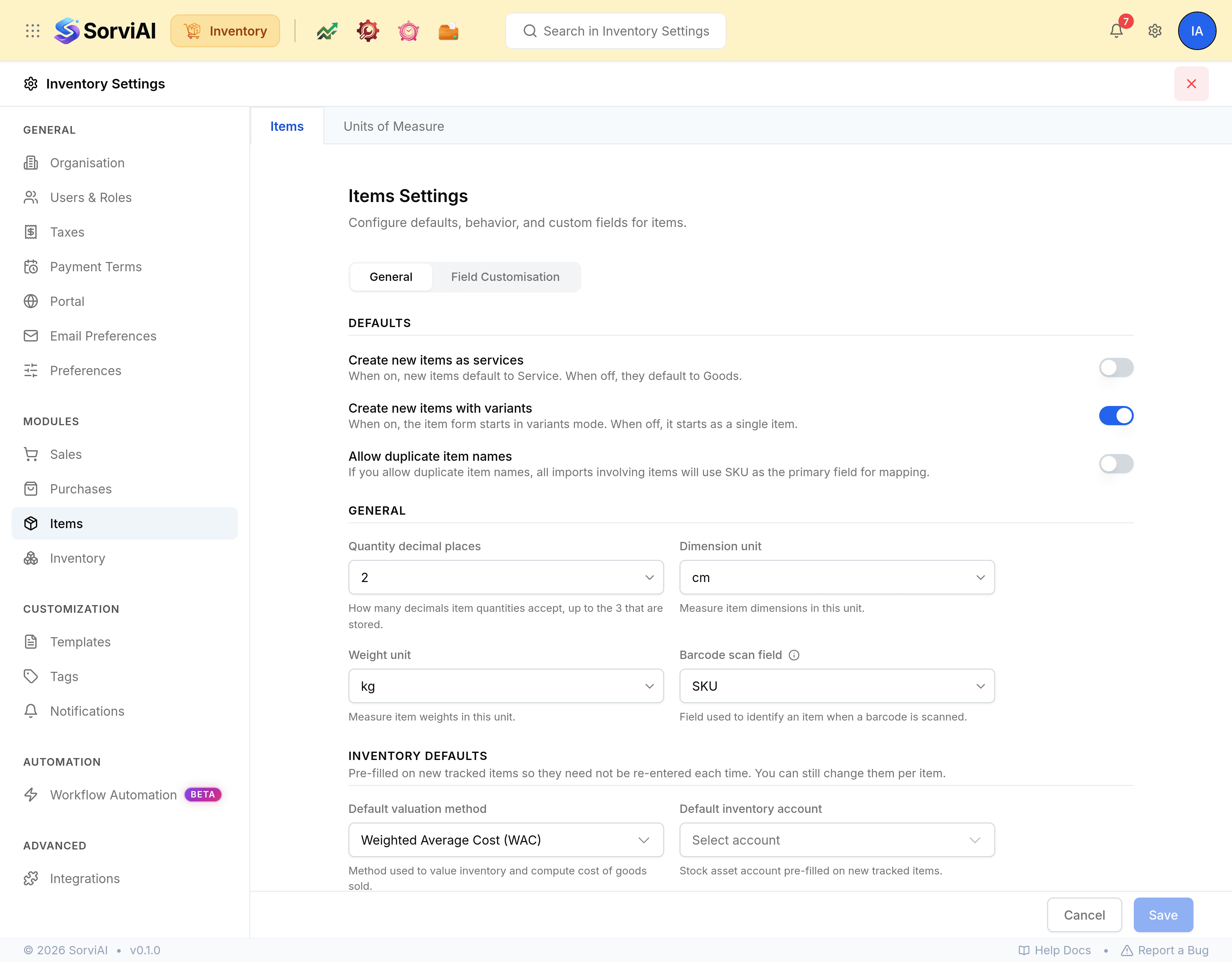Open Templates in sidebar
Image resolution: width=1232 pixels, height=962 pixels.
click(124, 642)
